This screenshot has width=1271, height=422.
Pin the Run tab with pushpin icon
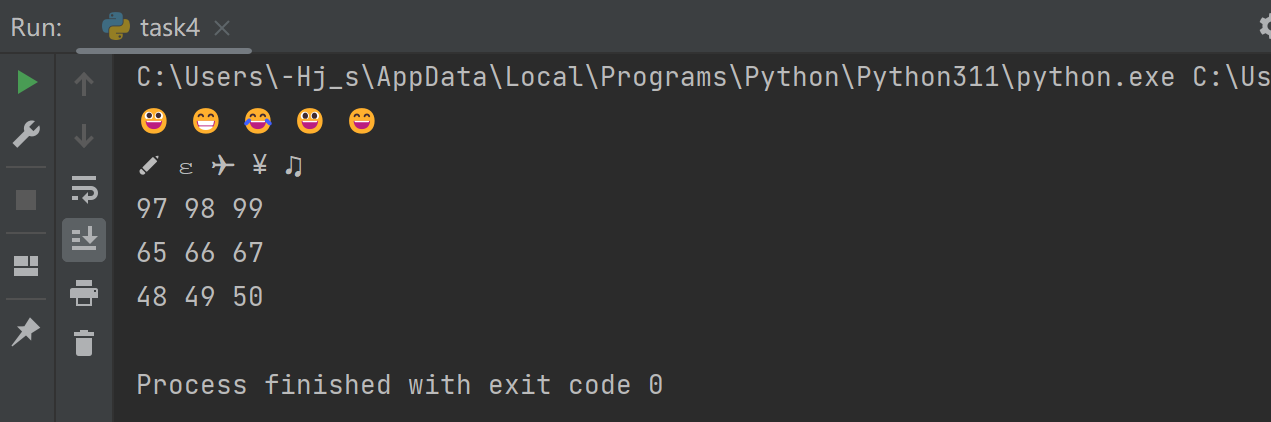point(27,331)
